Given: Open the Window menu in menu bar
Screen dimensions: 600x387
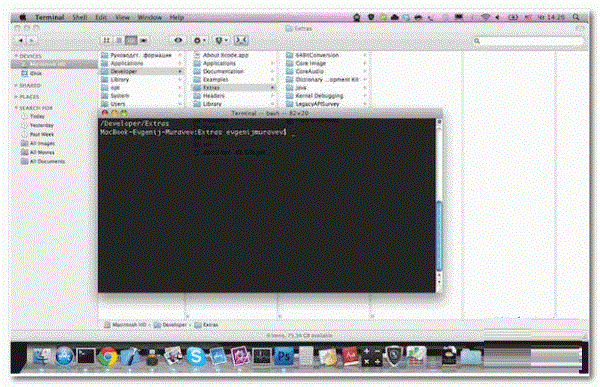Looking at the screenshot, I should point(150,17).
